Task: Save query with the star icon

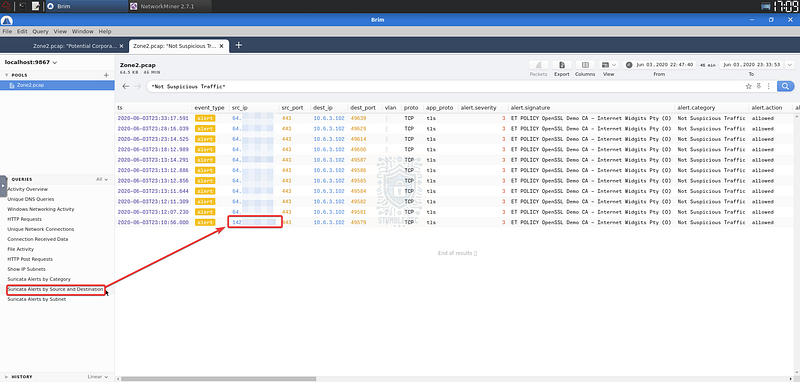Action: [x=748, y=86]
